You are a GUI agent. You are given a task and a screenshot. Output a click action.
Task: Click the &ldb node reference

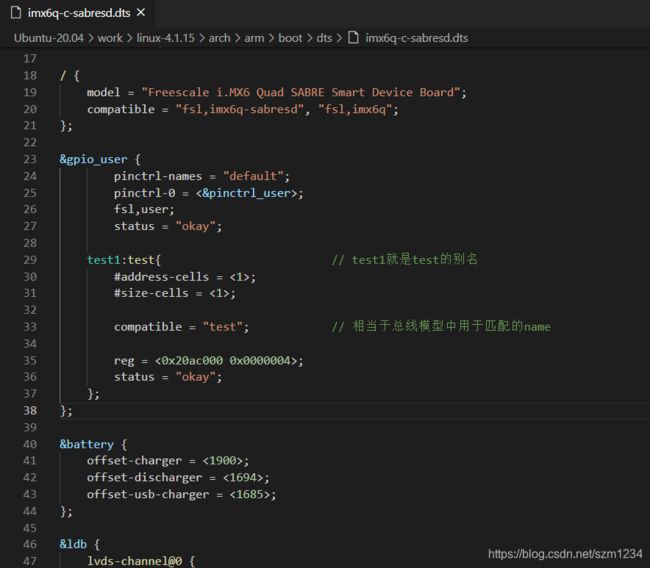point(73,544)
